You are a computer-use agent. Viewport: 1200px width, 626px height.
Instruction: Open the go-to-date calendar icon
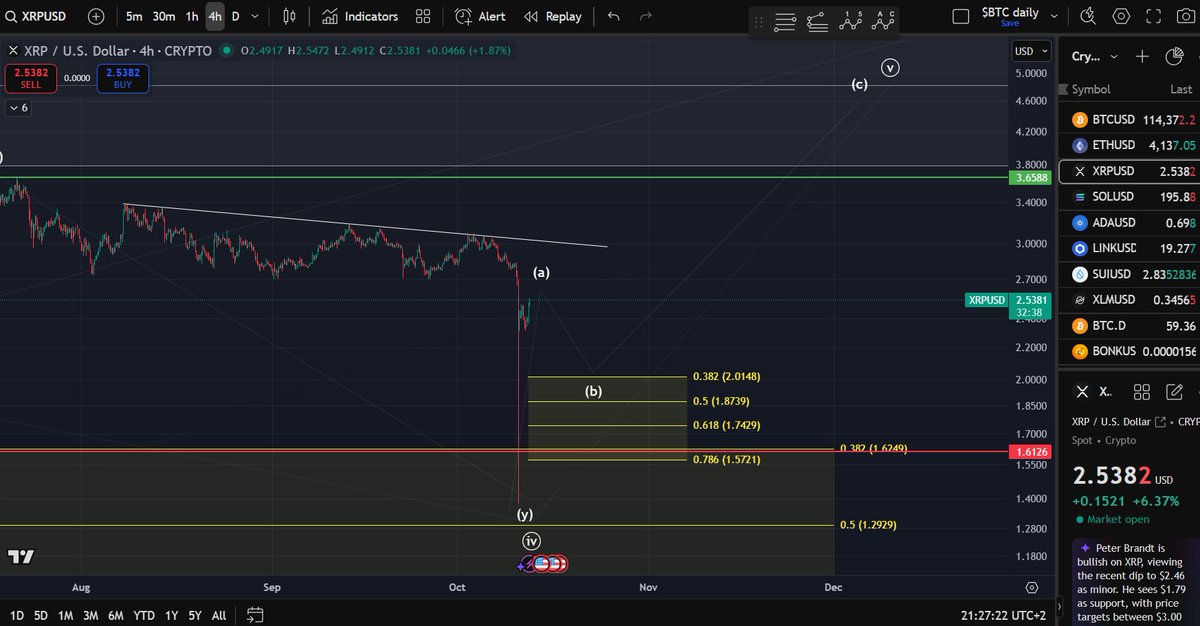(255, 615)
